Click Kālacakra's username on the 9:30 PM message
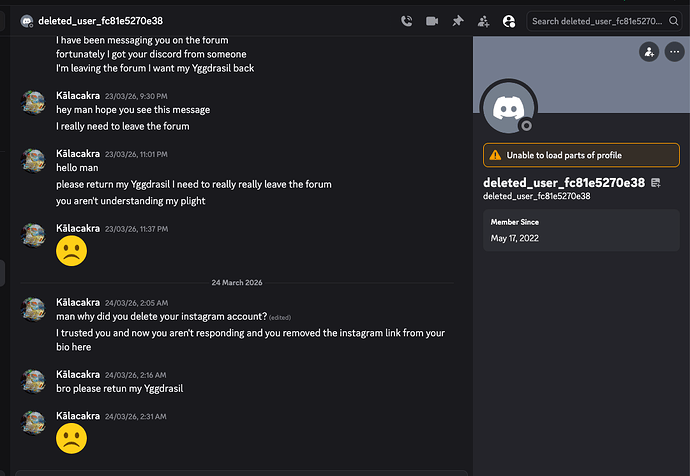This screenshot has height=476, width=690. pos(78,96)
